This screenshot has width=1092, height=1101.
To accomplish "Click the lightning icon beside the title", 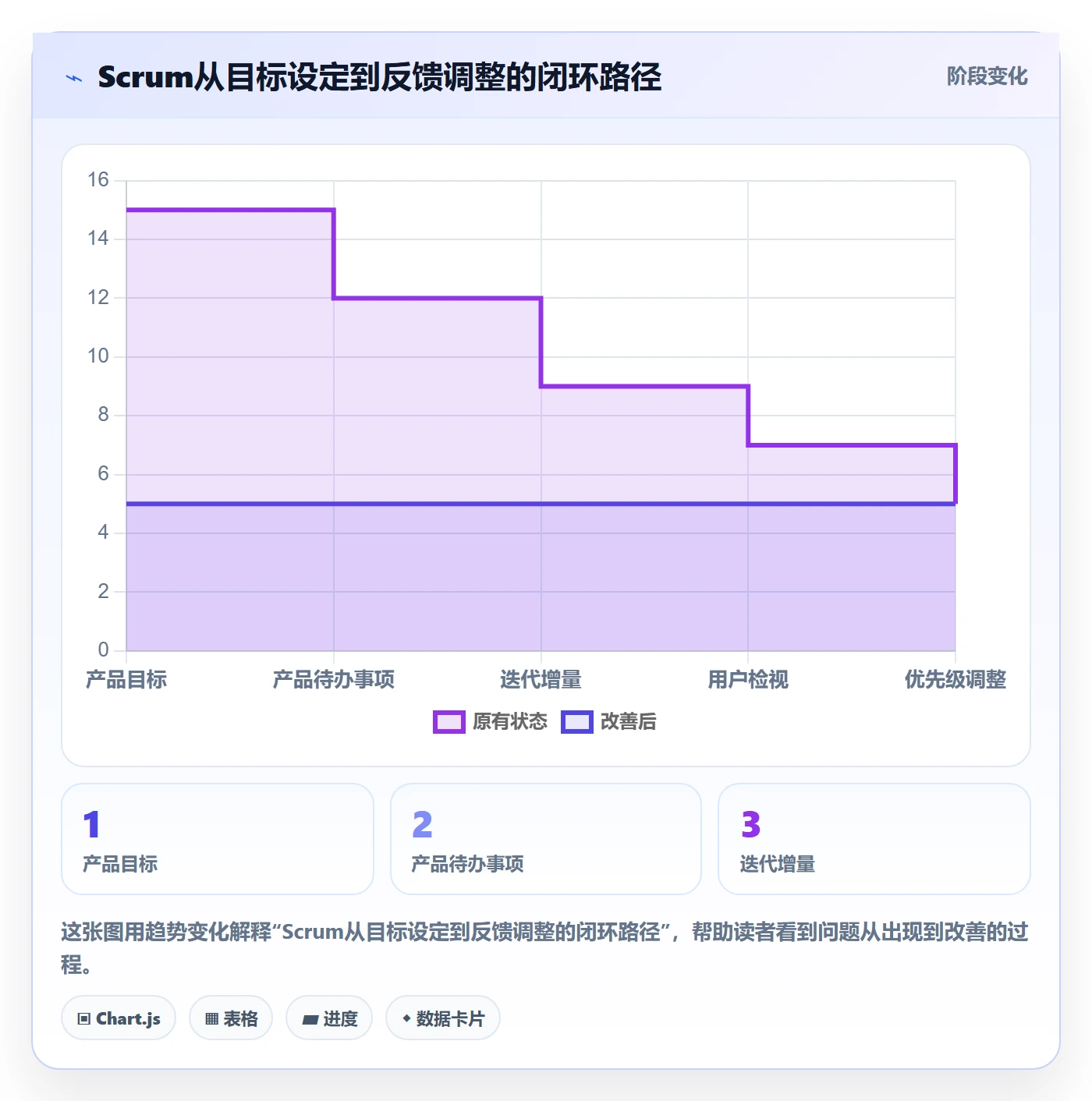I will pos(74,78).
